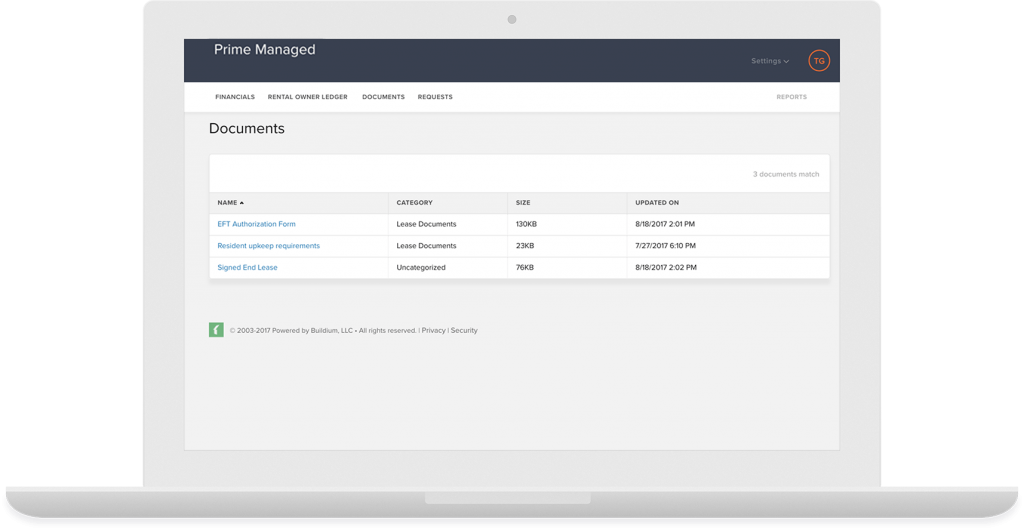Go to the Financials tab
1024x530 pixels.
pos(235,97)
